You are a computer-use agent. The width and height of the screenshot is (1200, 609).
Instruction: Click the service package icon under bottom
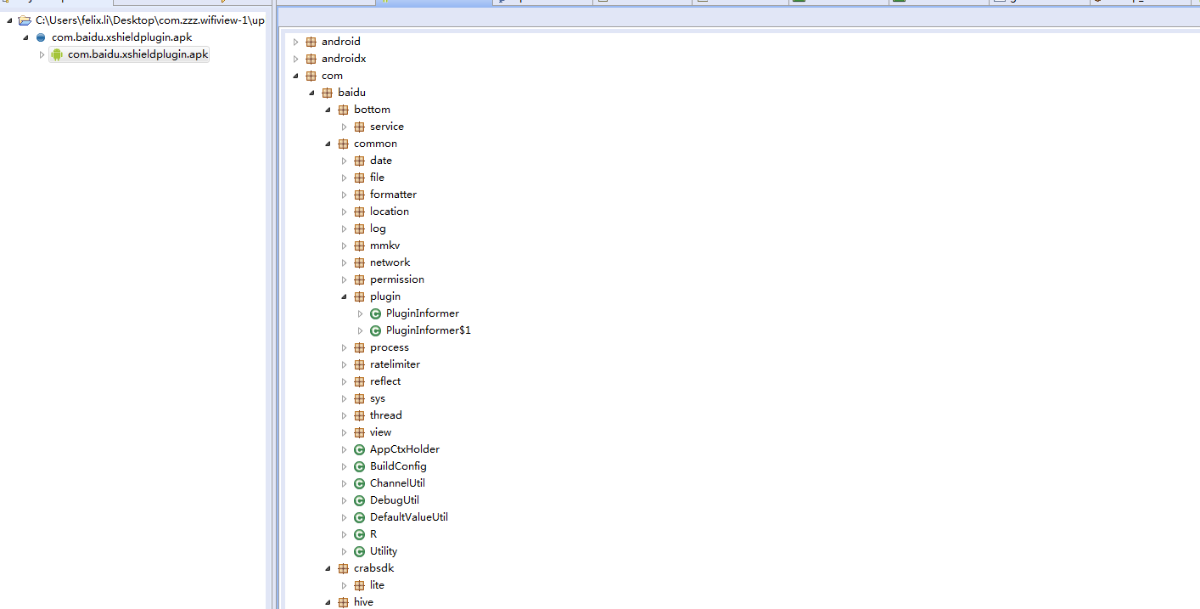click(x=359, y=127)
